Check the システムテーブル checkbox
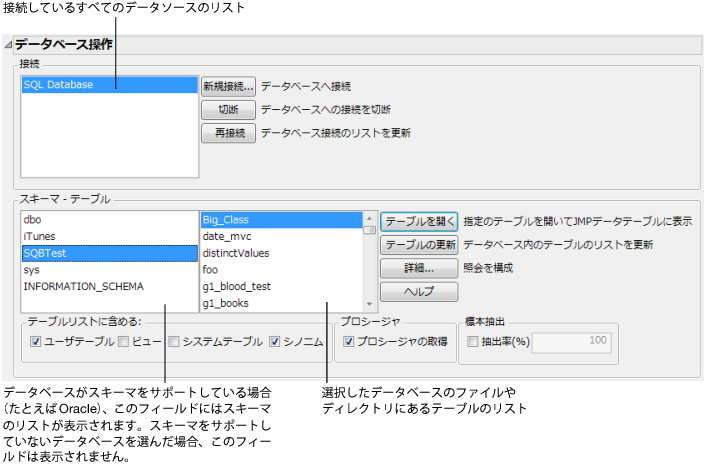709x467 pixels. click(174, 342)
